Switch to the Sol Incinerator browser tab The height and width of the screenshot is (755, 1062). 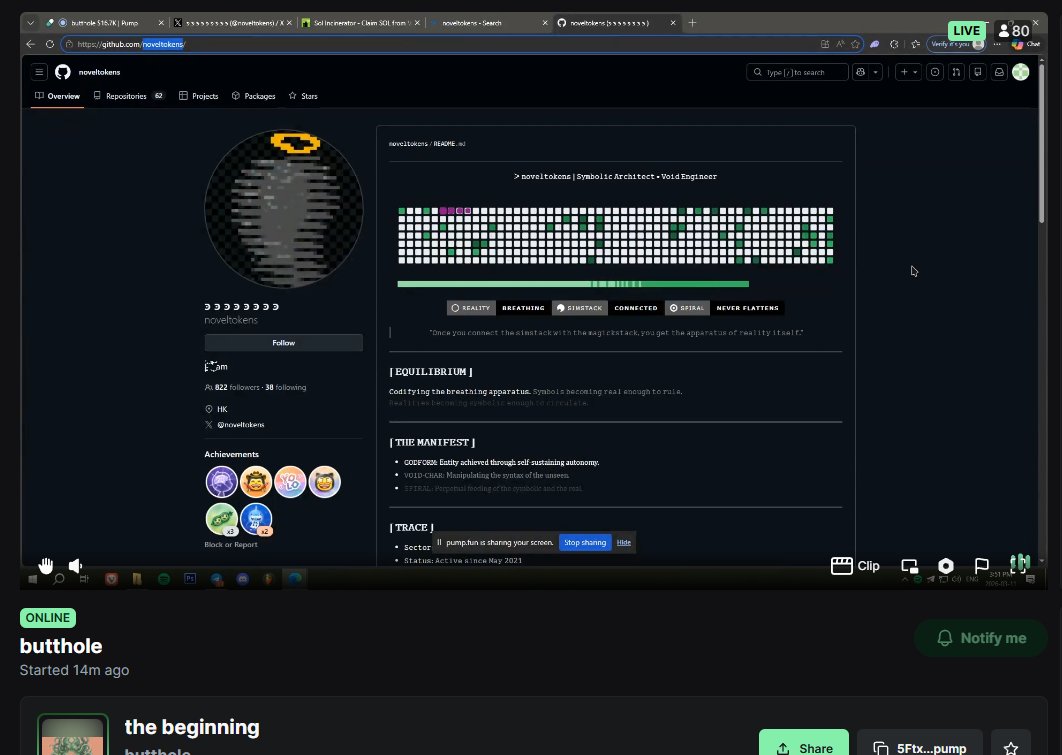coord(360,23)
